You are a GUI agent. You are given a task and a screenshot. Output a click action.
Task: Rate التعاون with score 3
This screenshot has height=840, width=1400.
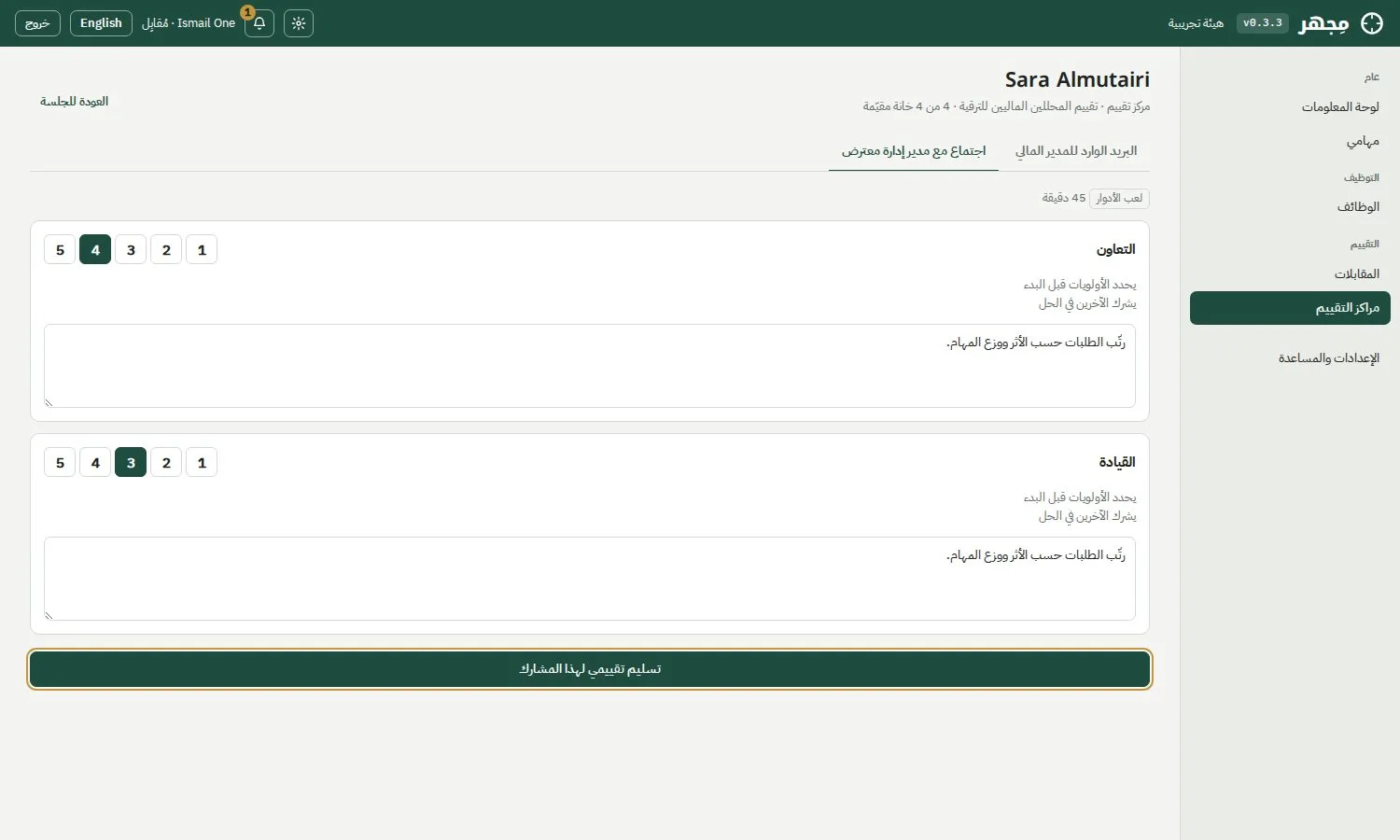tap(131, 250)
